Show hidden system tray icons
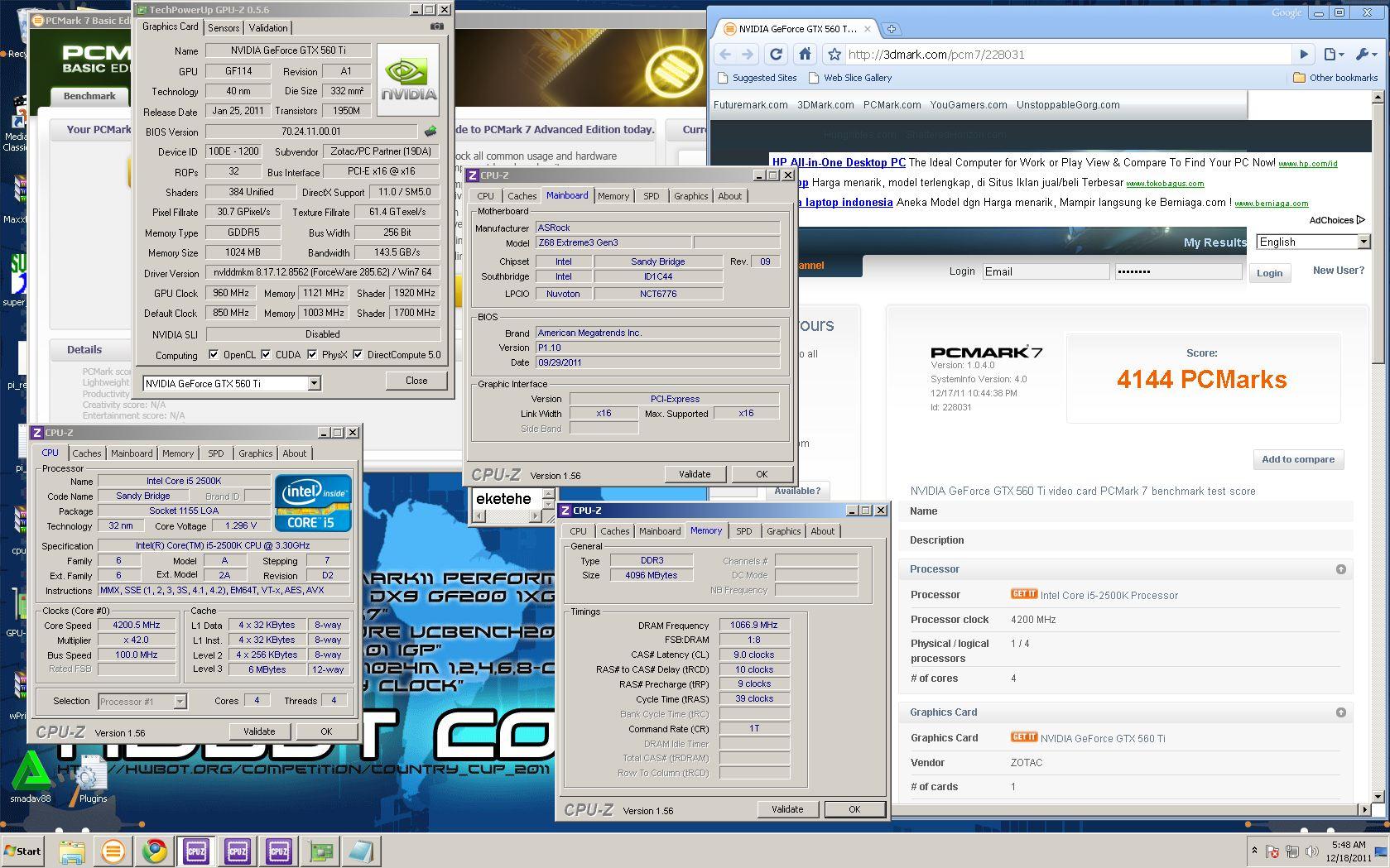Screen dimensions: 1390x868 [1254, 850]
